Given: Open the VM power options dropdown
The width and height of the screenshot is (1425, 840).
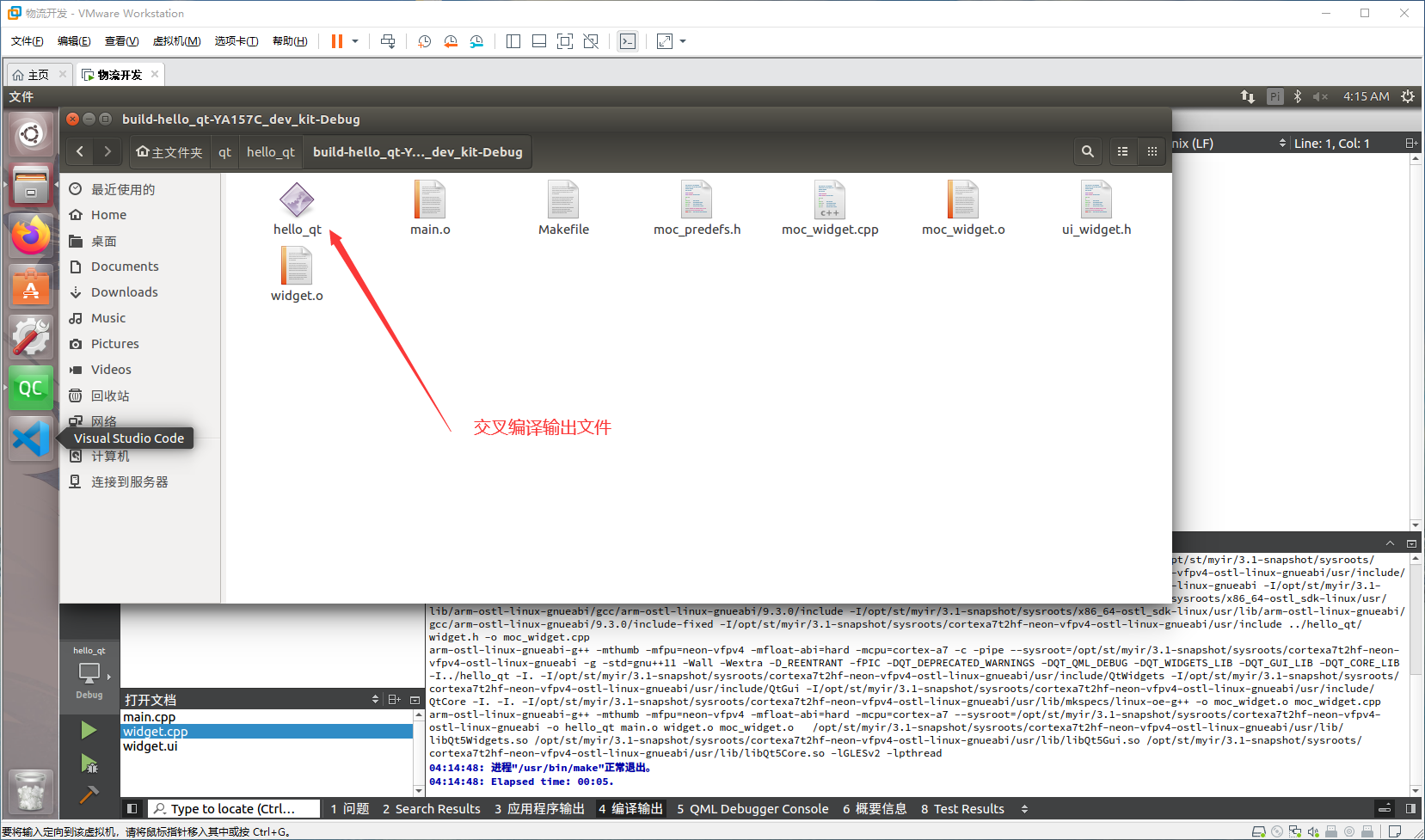Looking at the screenshot, I should [x=355, y=41].
